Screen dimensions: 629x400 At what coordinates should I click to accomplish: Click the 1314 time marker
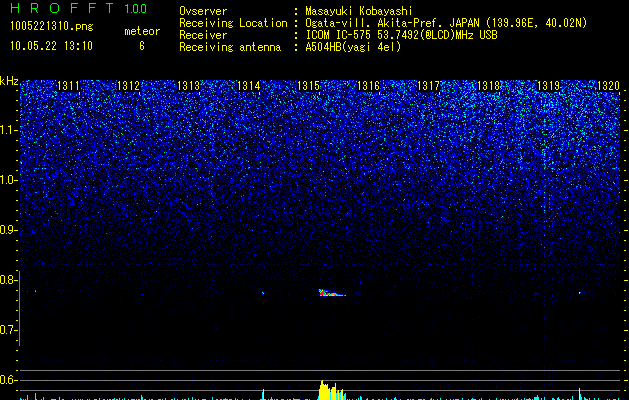[x=249, y=86]
